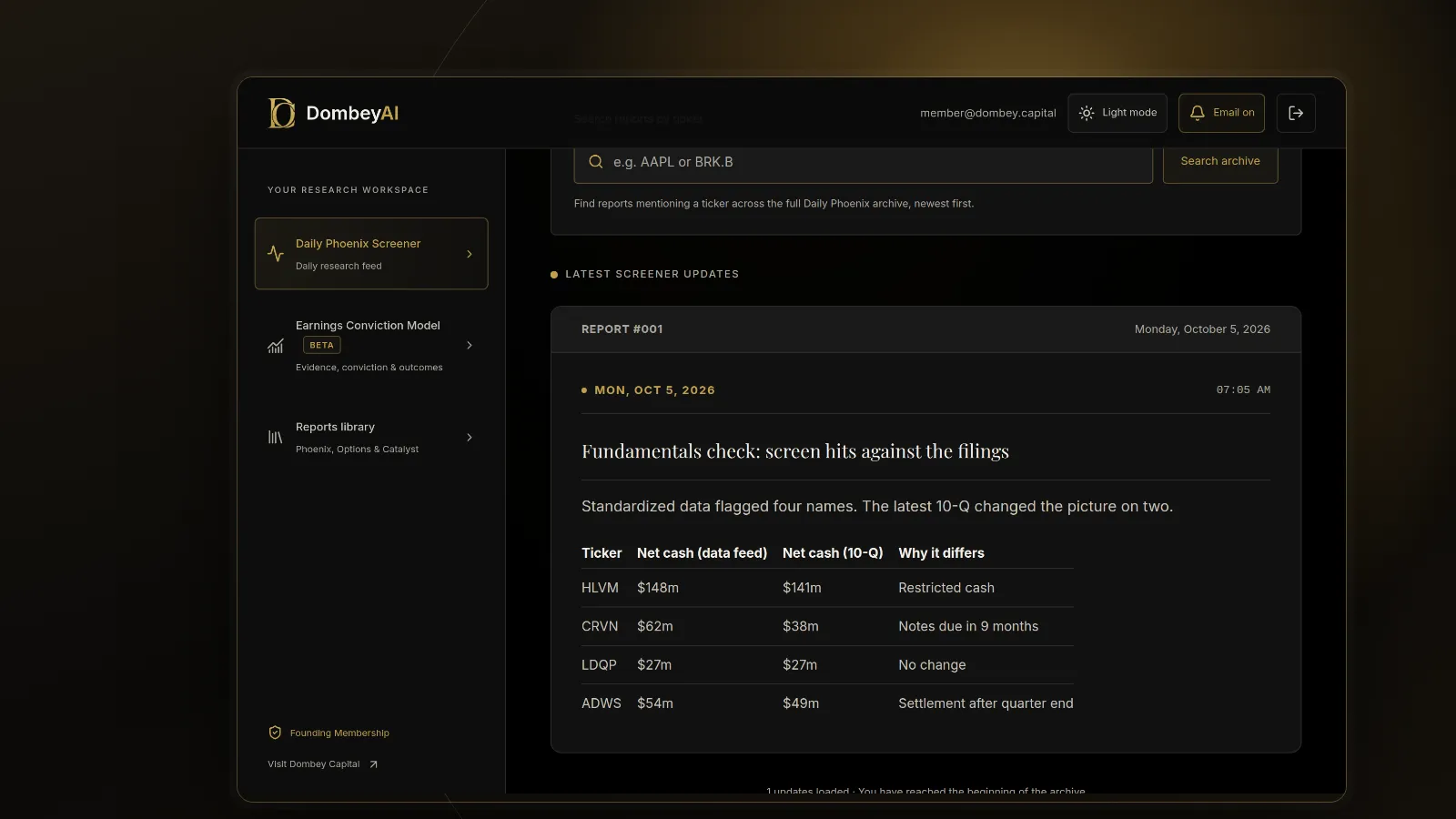Expand the Daily Phoenix Screener chevron
The width and height of the screenshot is (1456, 819).
pyautogui.click(x=470, y=254)
